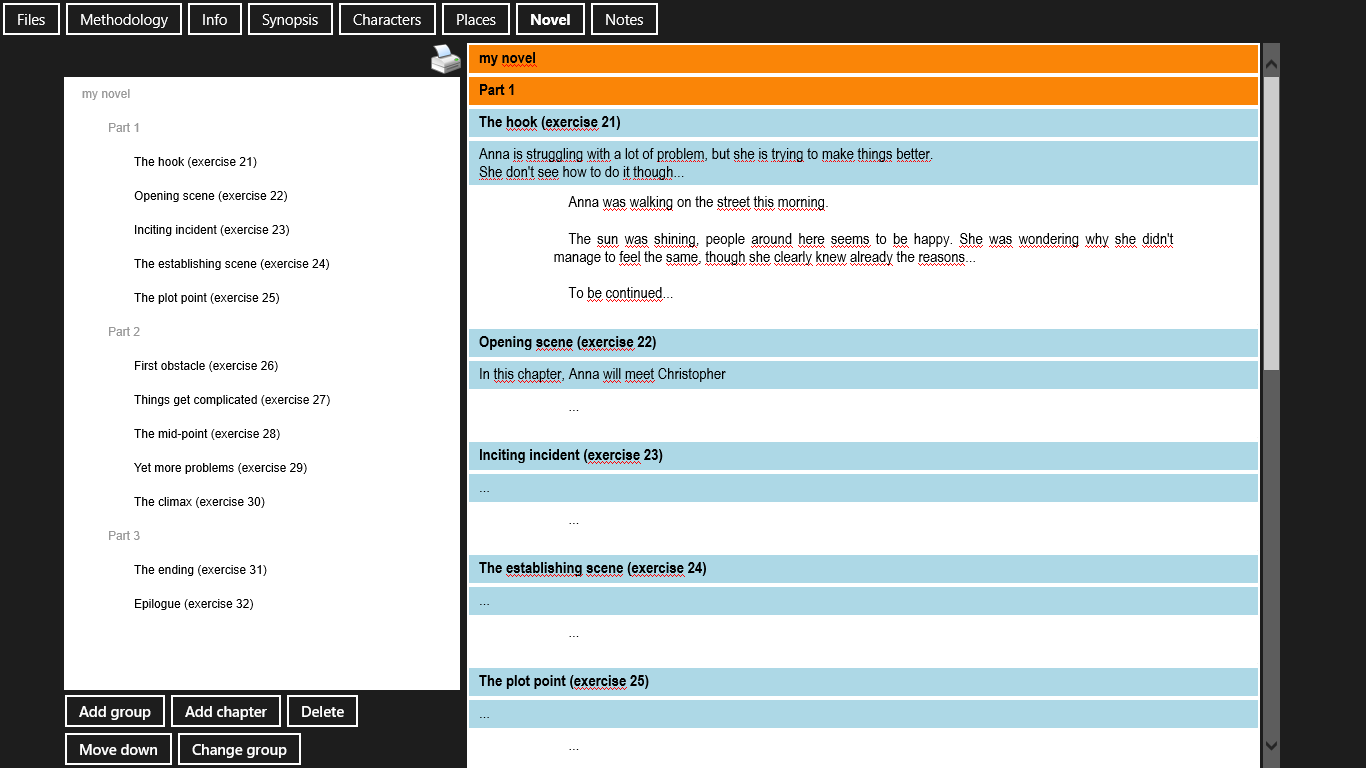Choose 'The climax (exercise 30)' chapter in tree
Screen dimensions: 1366x768
[x=199, y=502]
